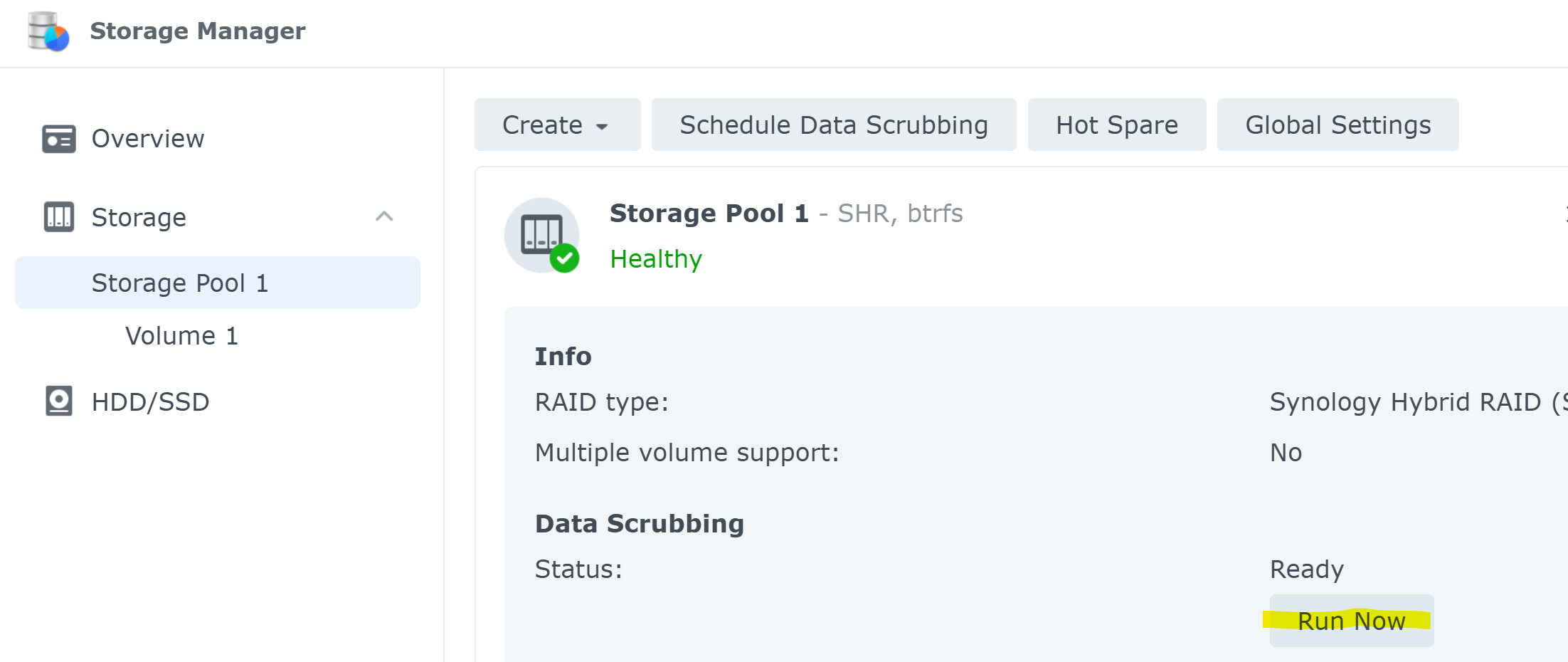Click the Ready scrubbing status value
The width and height of the screenshot is (1568, 662).
[x=1306, y=569]
